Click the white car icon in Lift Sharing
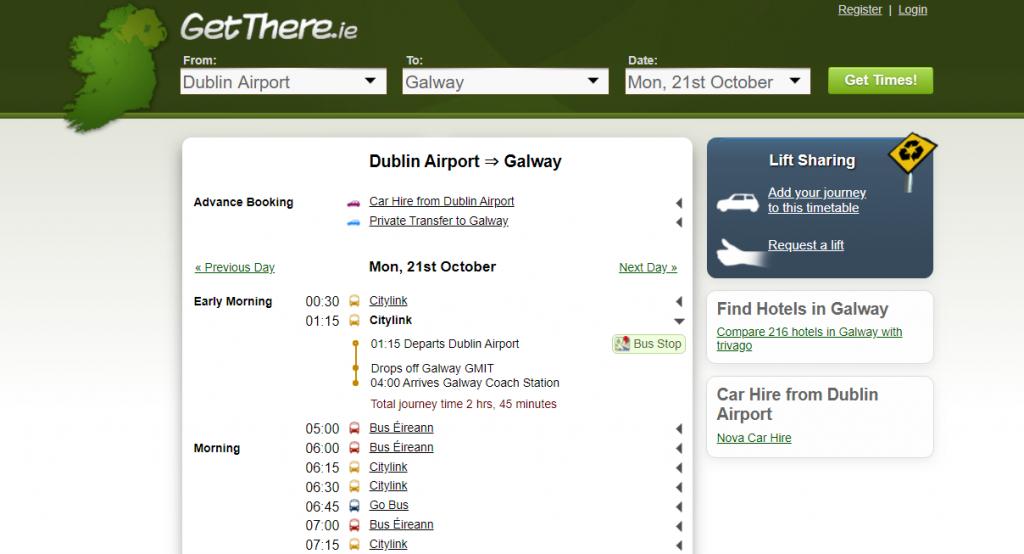The width and height of the screenshot is (1024, 554). tap(738, 203)
